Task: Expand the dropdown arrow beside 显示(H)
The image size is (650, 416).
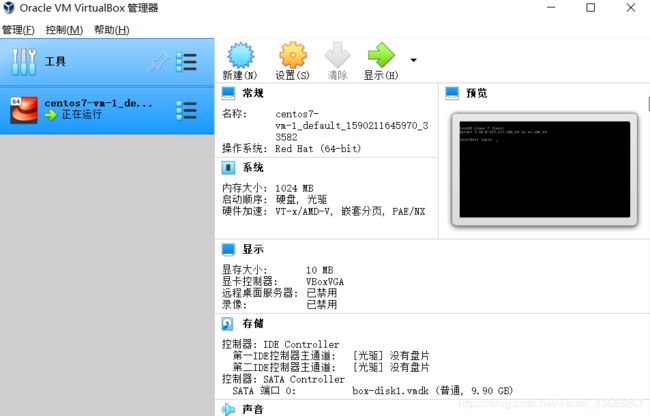Action: (413, 60)
